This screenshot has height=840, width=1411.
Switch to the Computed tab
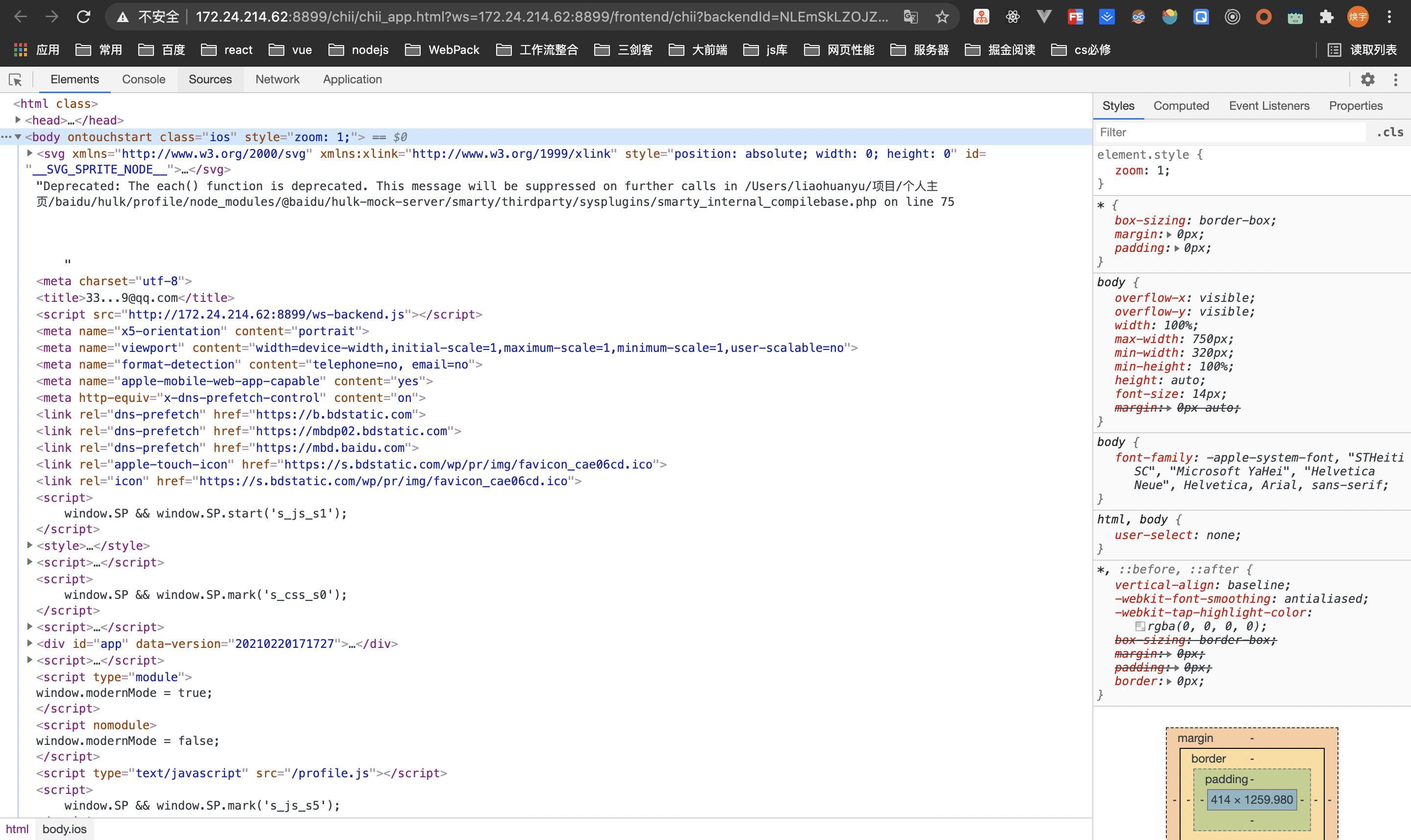[x=1181, y=106]
